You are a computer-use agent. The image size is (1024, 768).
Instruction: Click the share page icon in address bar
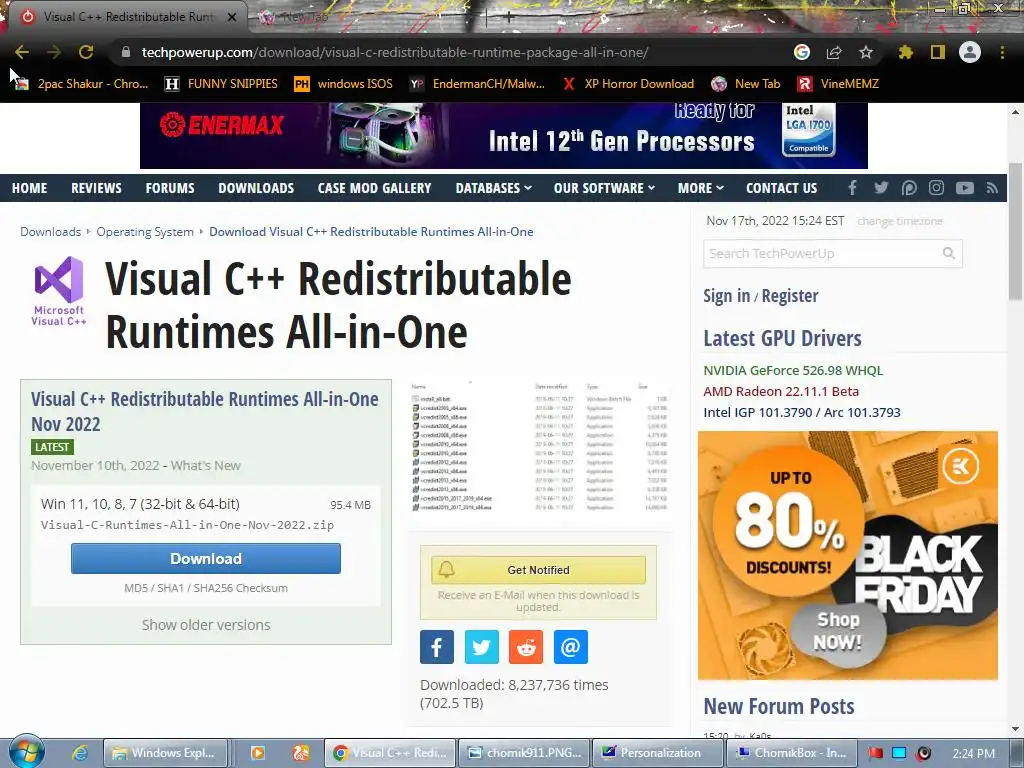pos(834,52)
